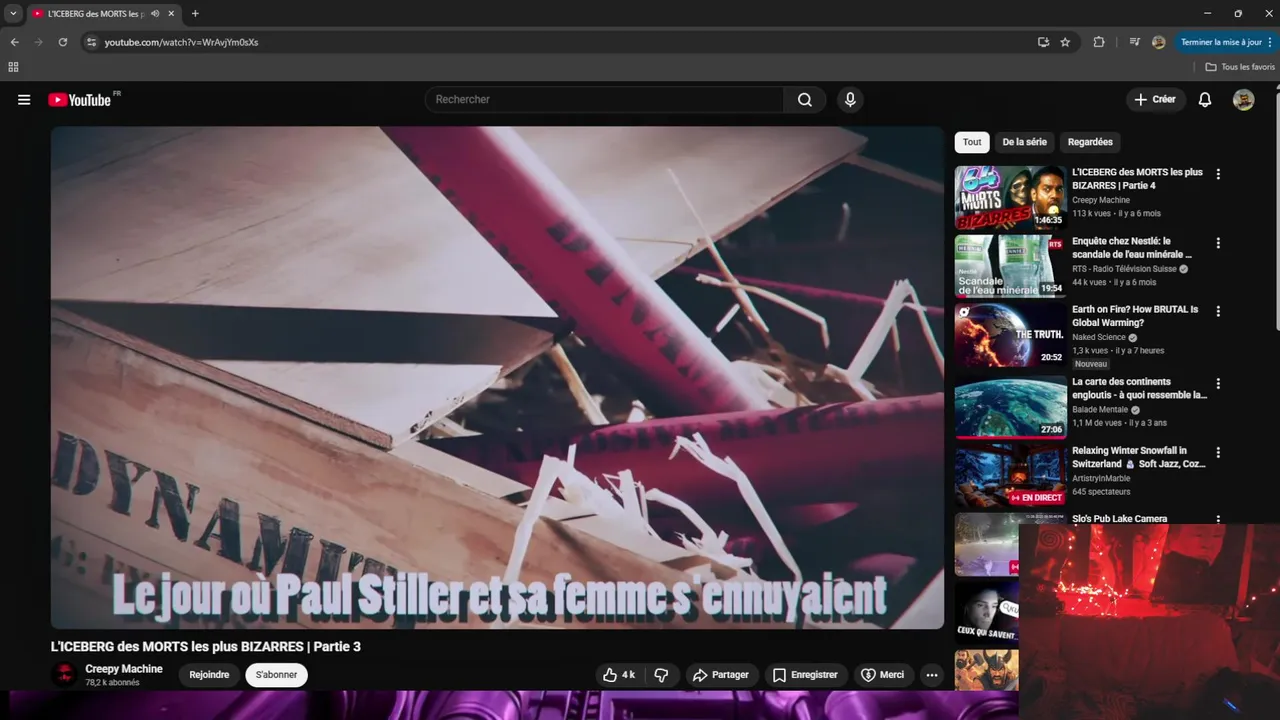The height and width of the screenshot is (720, 1280).
Task: Select the 'De la série' filter chip
Action: [1024, 142]
